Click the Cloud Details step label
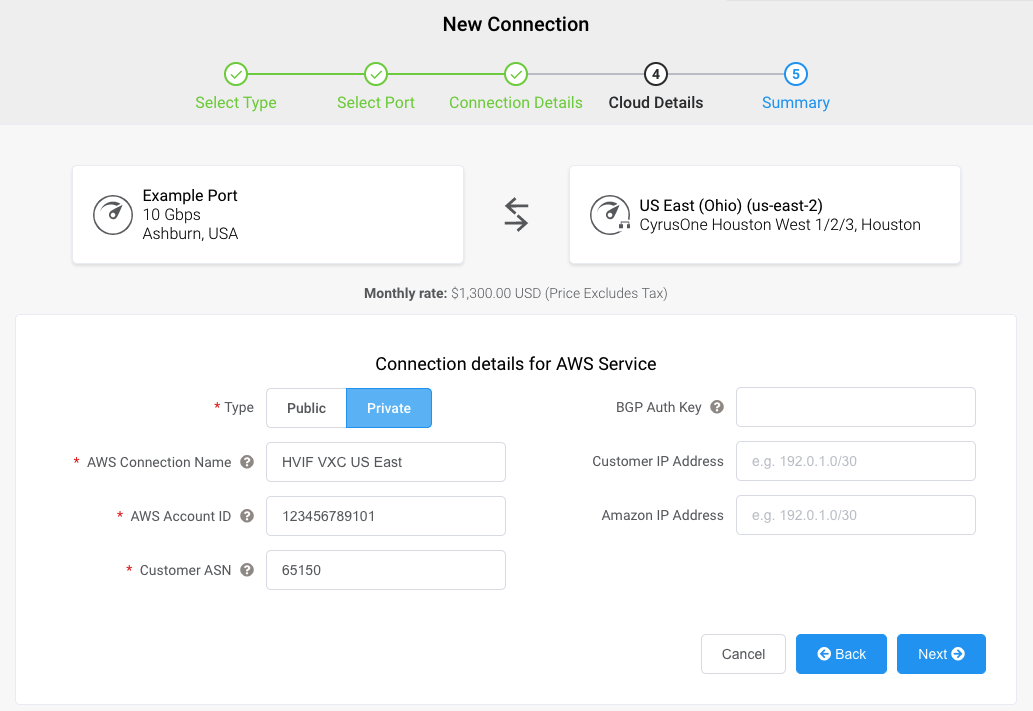The height and width of the screenshot is (711, 1033). point(656,103)
